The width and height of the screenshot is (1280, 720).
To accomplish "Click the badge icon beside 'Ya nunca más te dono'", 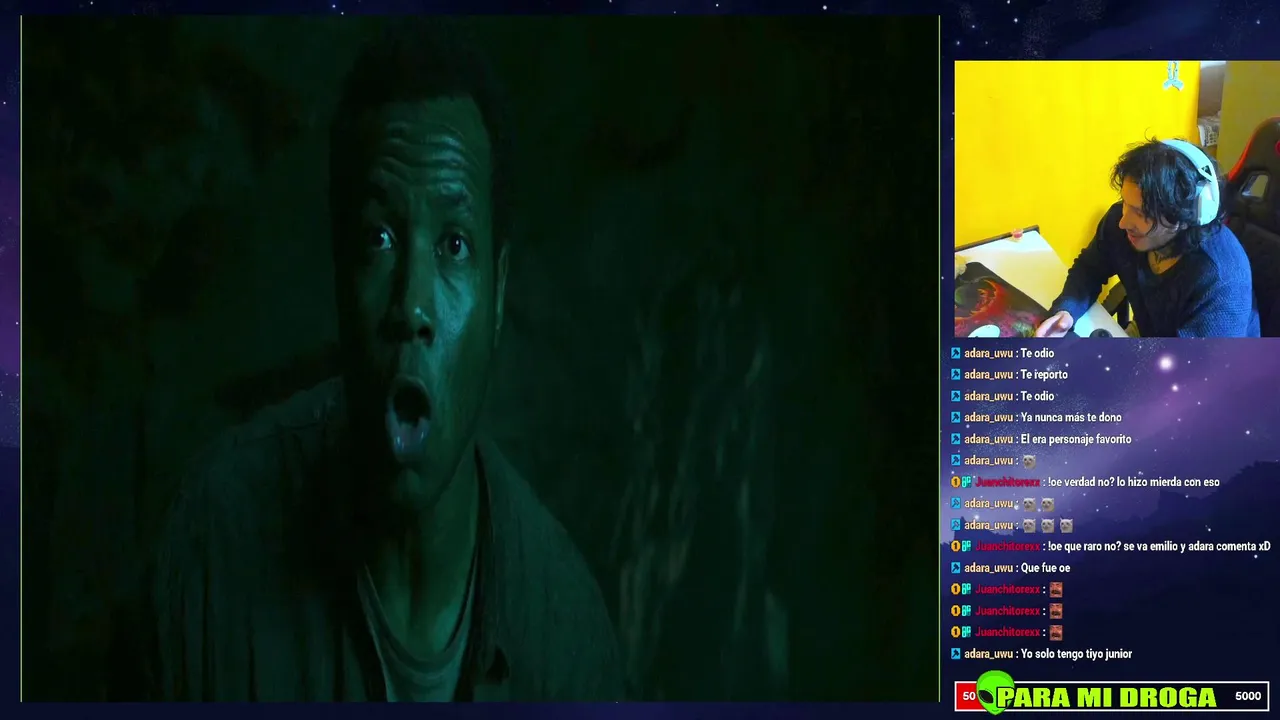I will [x=956, y=417].
